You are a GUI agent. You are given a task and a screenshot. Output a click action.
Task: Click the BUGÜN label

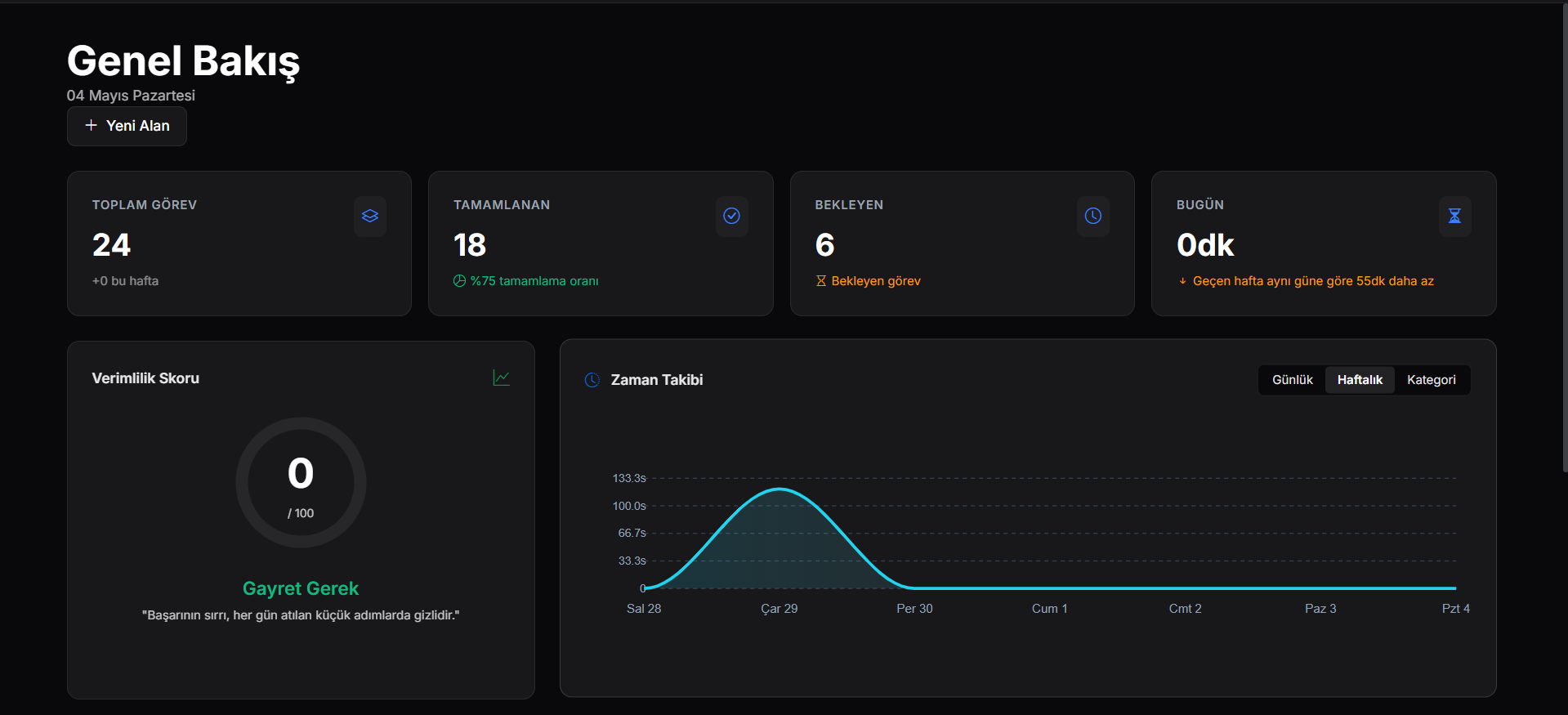[x=1200, y=205]
